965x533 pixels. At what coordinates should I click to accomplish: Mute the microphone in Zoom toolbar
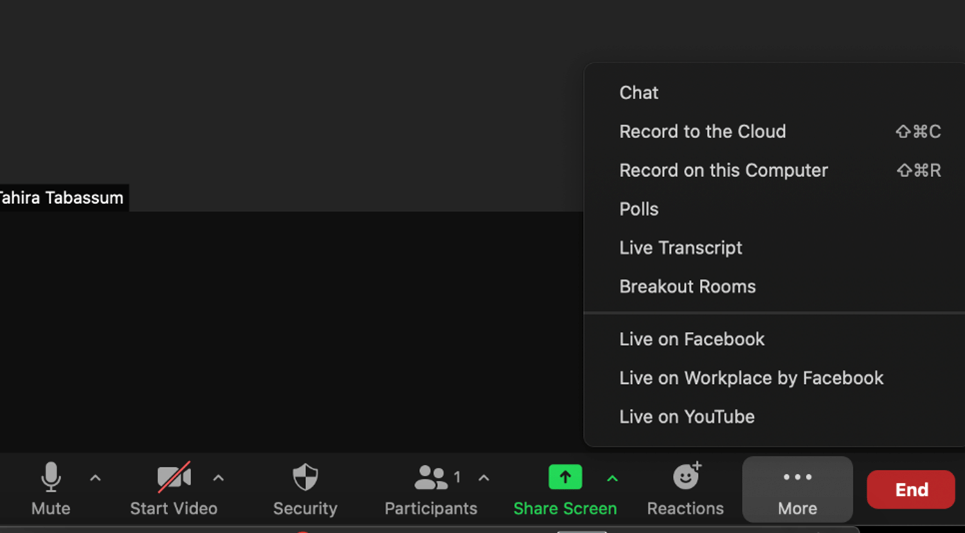coord(50,489)
